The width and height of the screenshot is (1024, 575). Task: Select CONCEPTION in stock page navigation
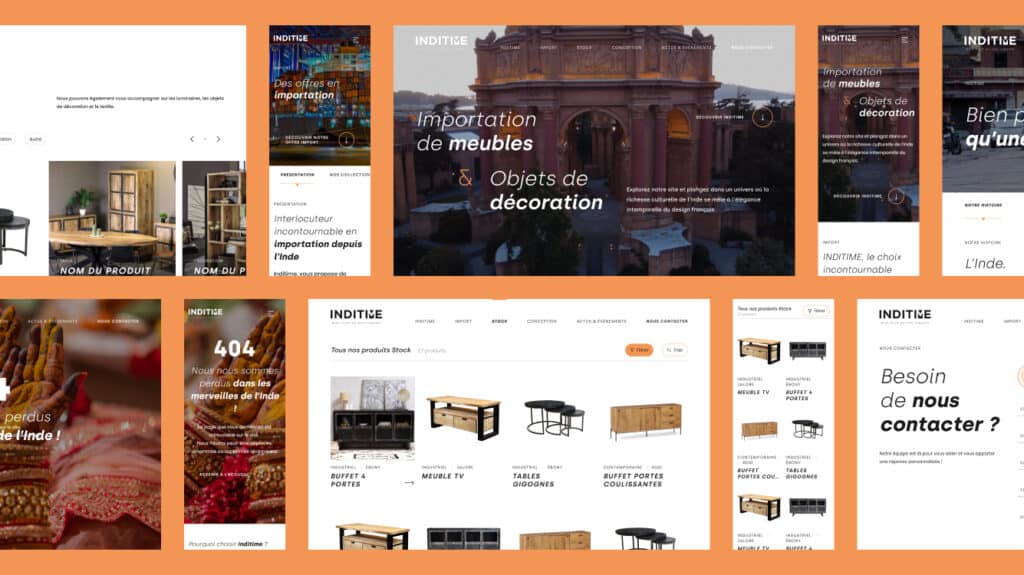tap(542, 321)
